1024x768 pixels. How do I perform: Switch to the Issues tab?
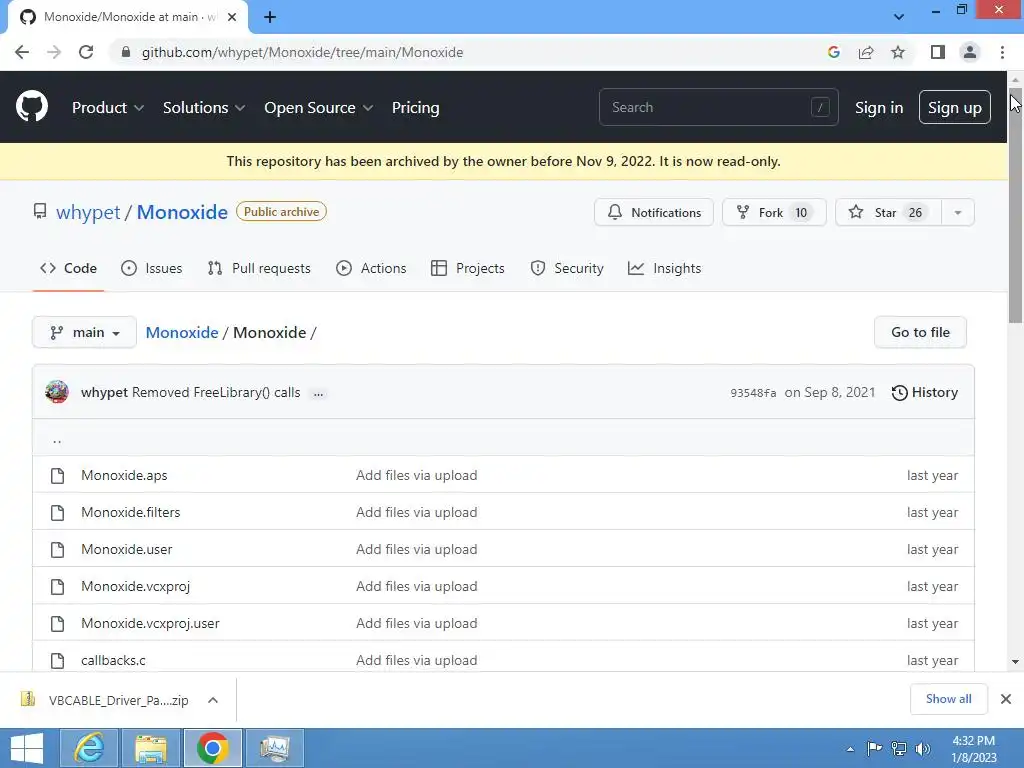152,268
